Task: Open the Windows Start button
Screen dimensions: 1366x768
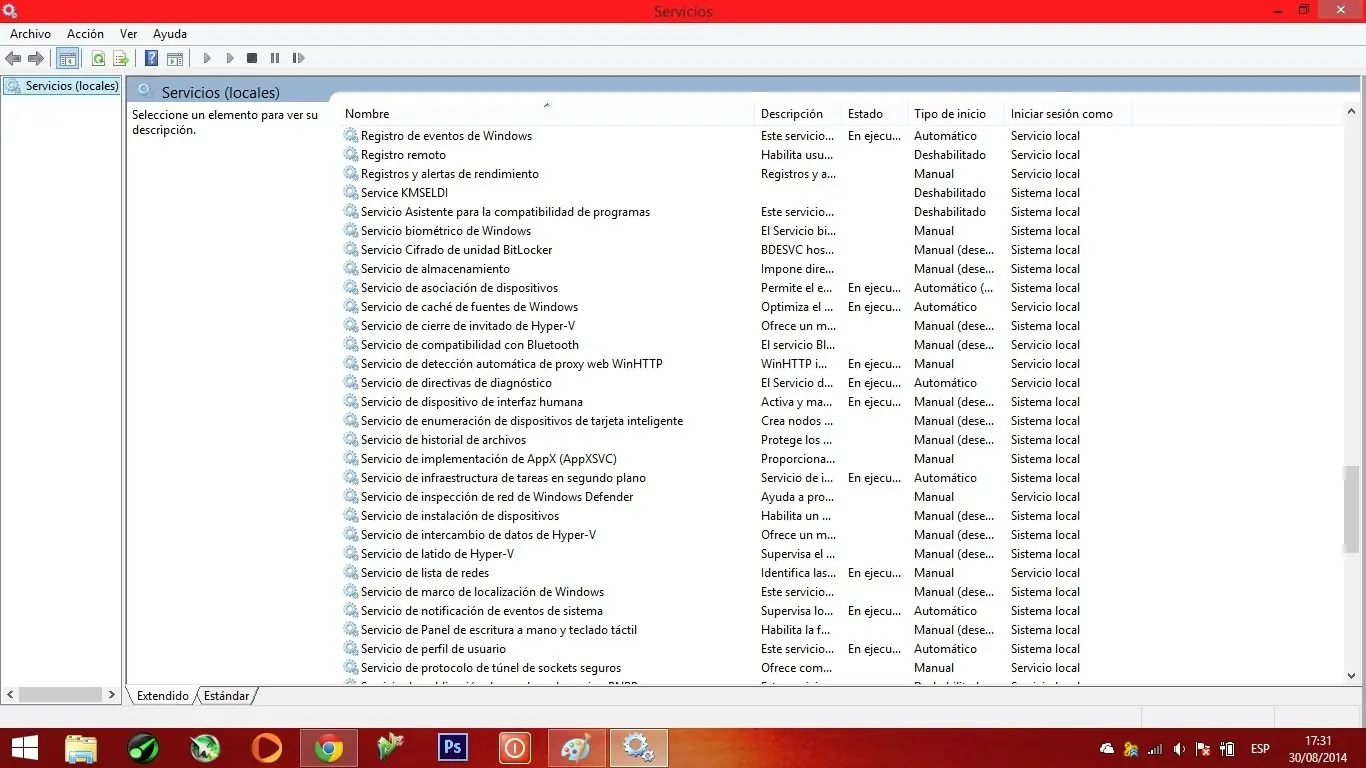Action: [24, 748]
